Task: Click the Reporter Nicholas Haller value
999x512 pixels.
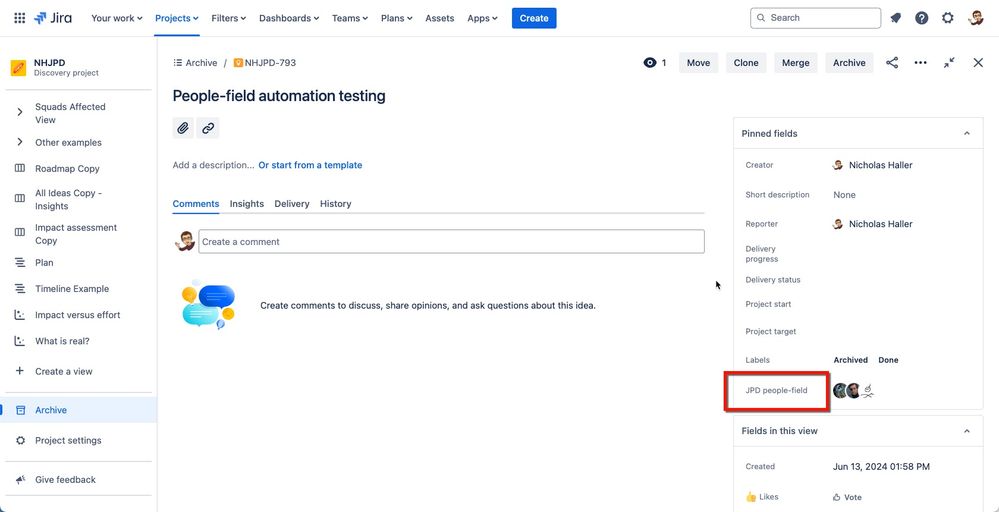Action: tap(872, 224)
